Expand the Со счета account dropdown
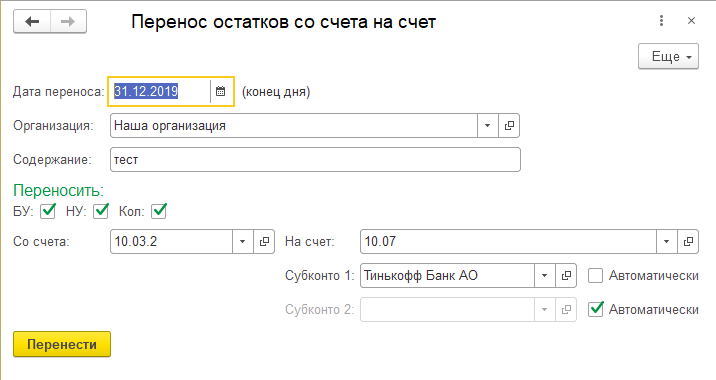 pos(243,241)
